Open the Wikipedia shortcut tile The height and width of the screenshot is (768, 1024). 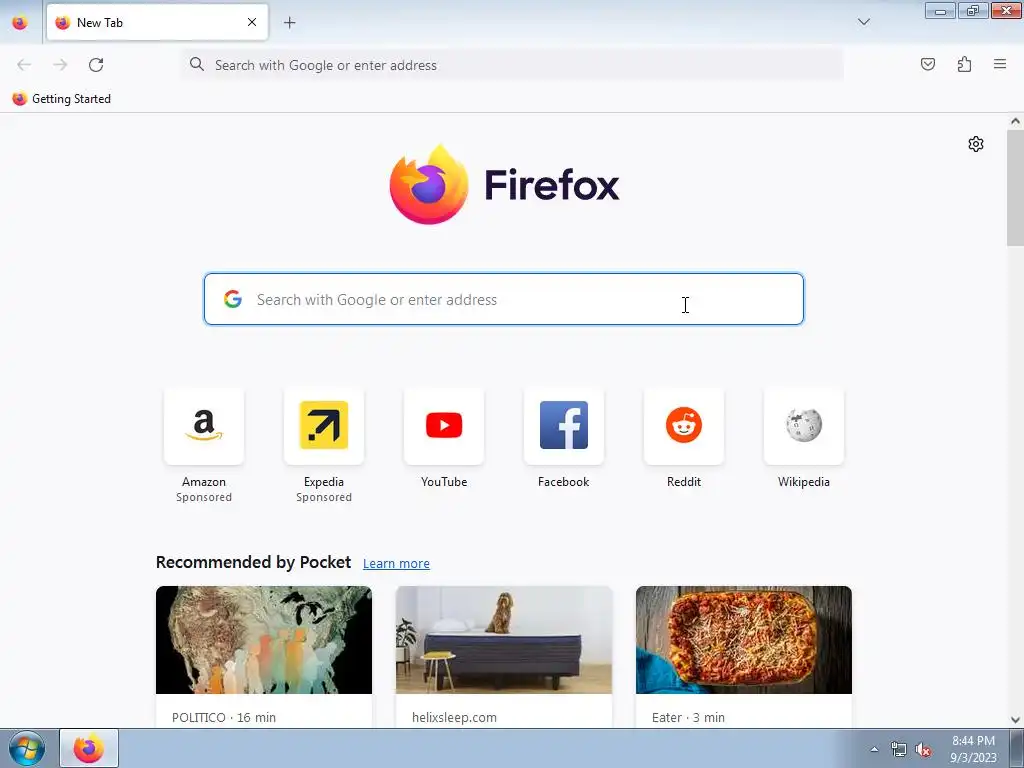(804, 426)
